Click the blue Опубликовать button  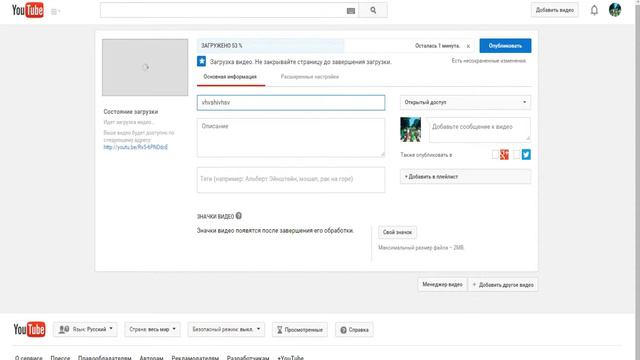(505, 46)
